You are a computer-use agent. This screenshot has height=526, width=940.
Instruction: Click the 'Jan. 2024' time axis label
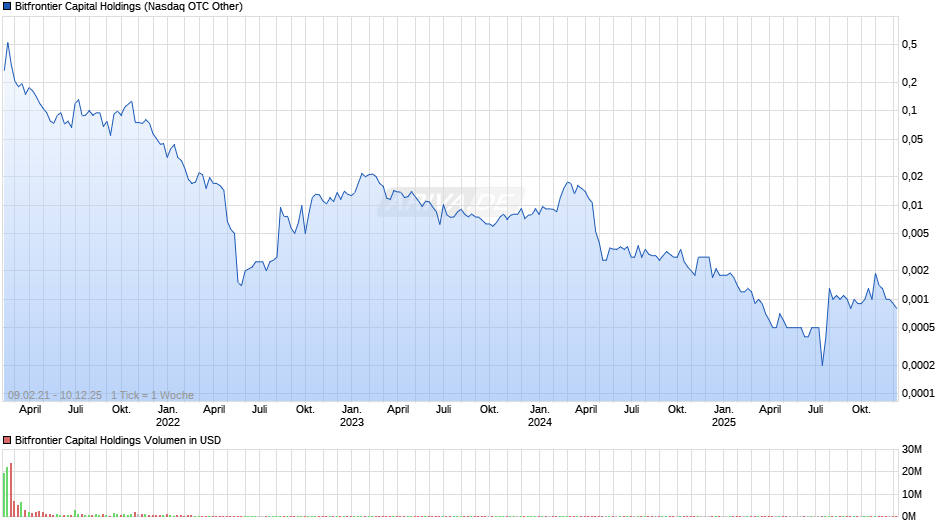click(540, 416)
